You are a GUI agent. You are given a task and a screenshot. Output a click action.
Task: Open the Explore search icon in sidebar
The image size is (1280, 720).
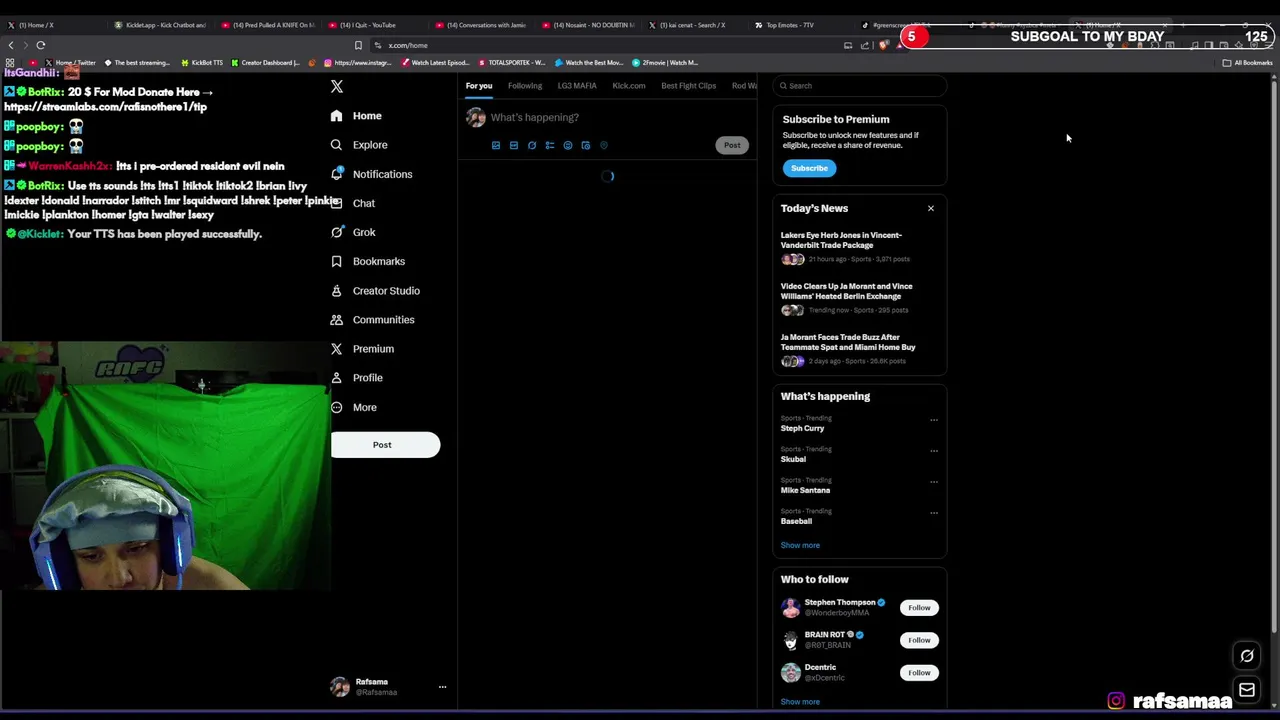(x=336, y=145)
